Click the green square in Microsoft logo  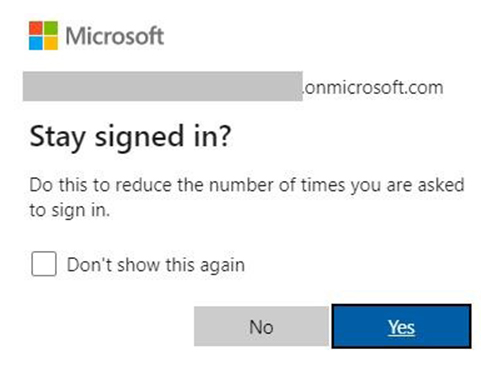click(x=51, y=28)
